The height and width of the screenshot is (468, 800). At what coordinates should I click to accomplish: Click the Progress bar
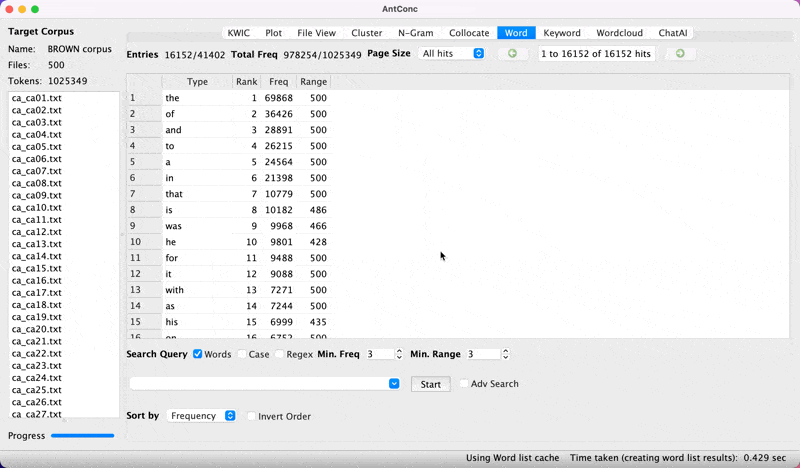(x=82, y=436)
